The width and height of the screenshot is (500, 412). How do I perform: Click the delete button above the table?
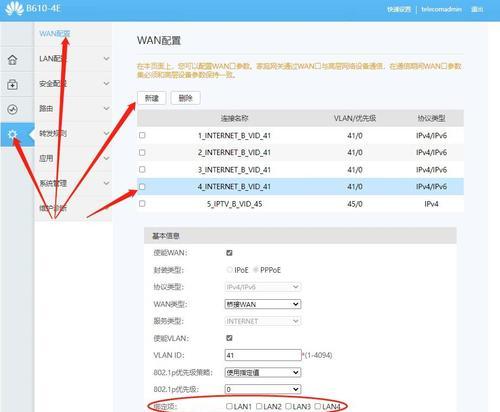186,98
